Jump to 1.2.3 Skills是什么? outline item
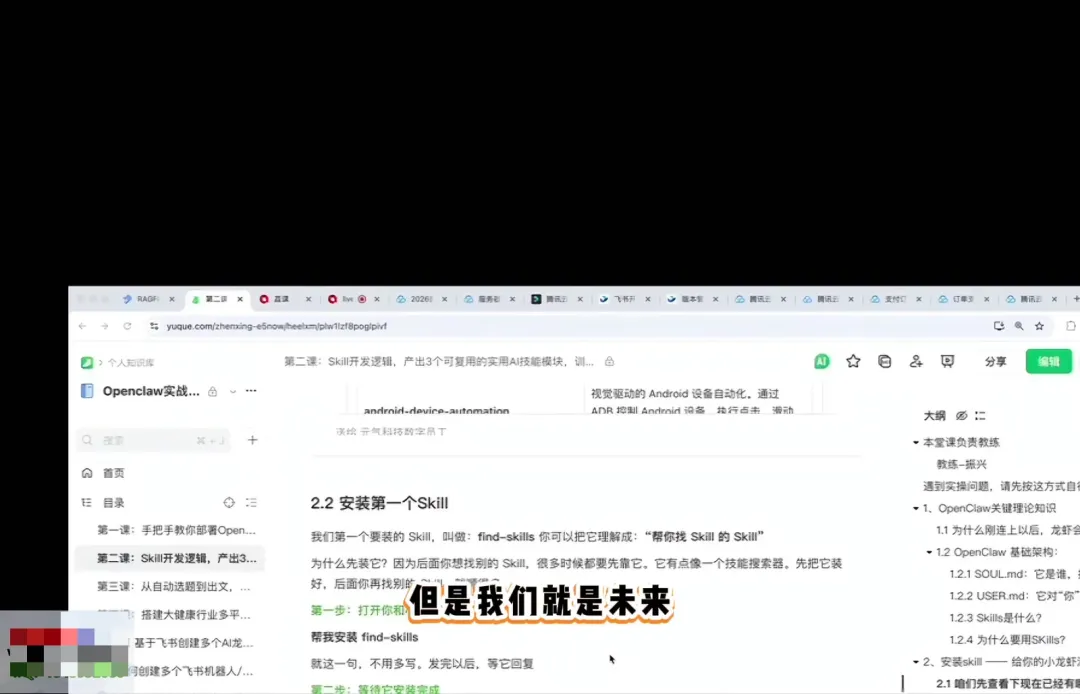 pyautogui.click(x=995, y=618)
